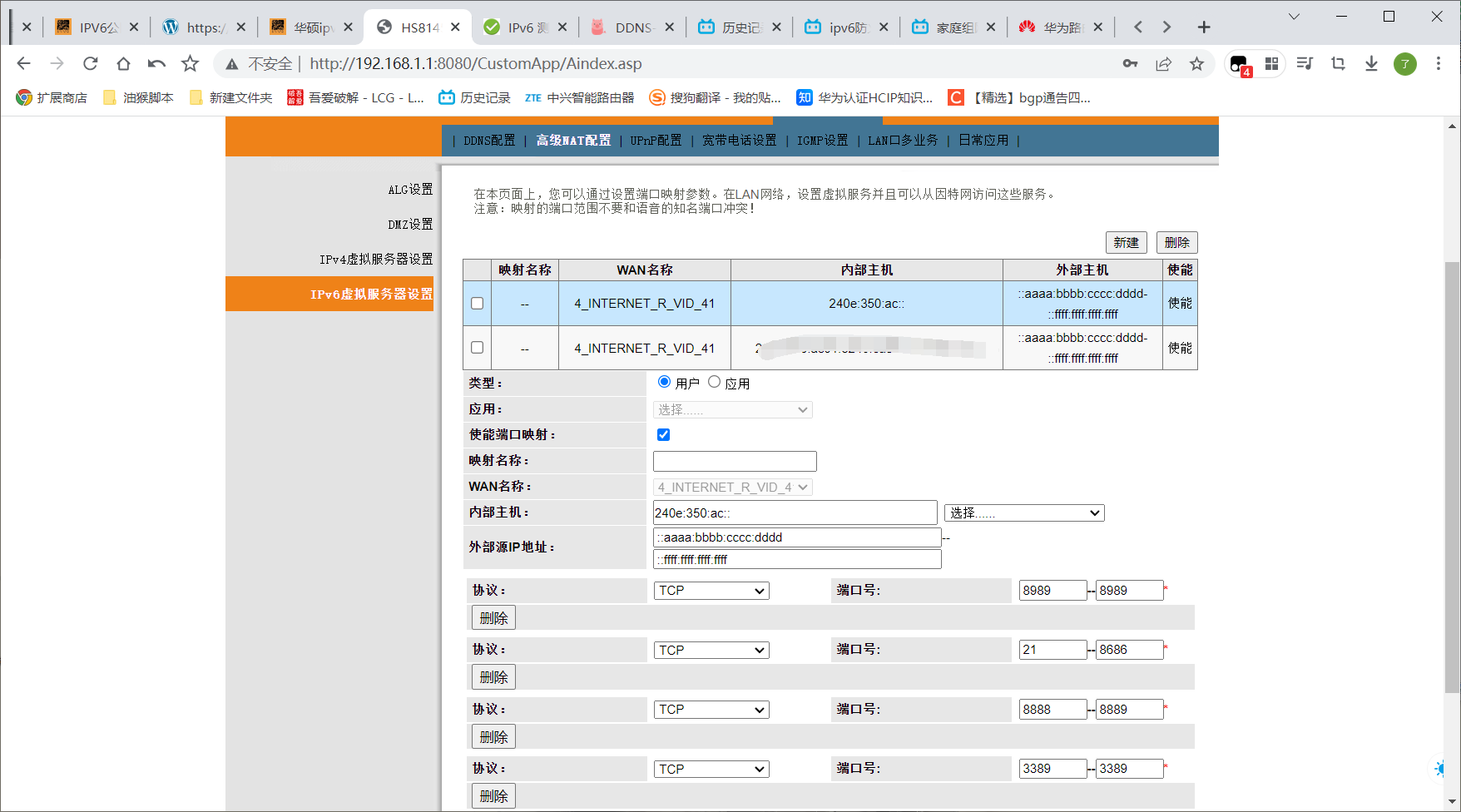
Task: Open protocol dropdown for port 8989
Action: tap(711, 591)
